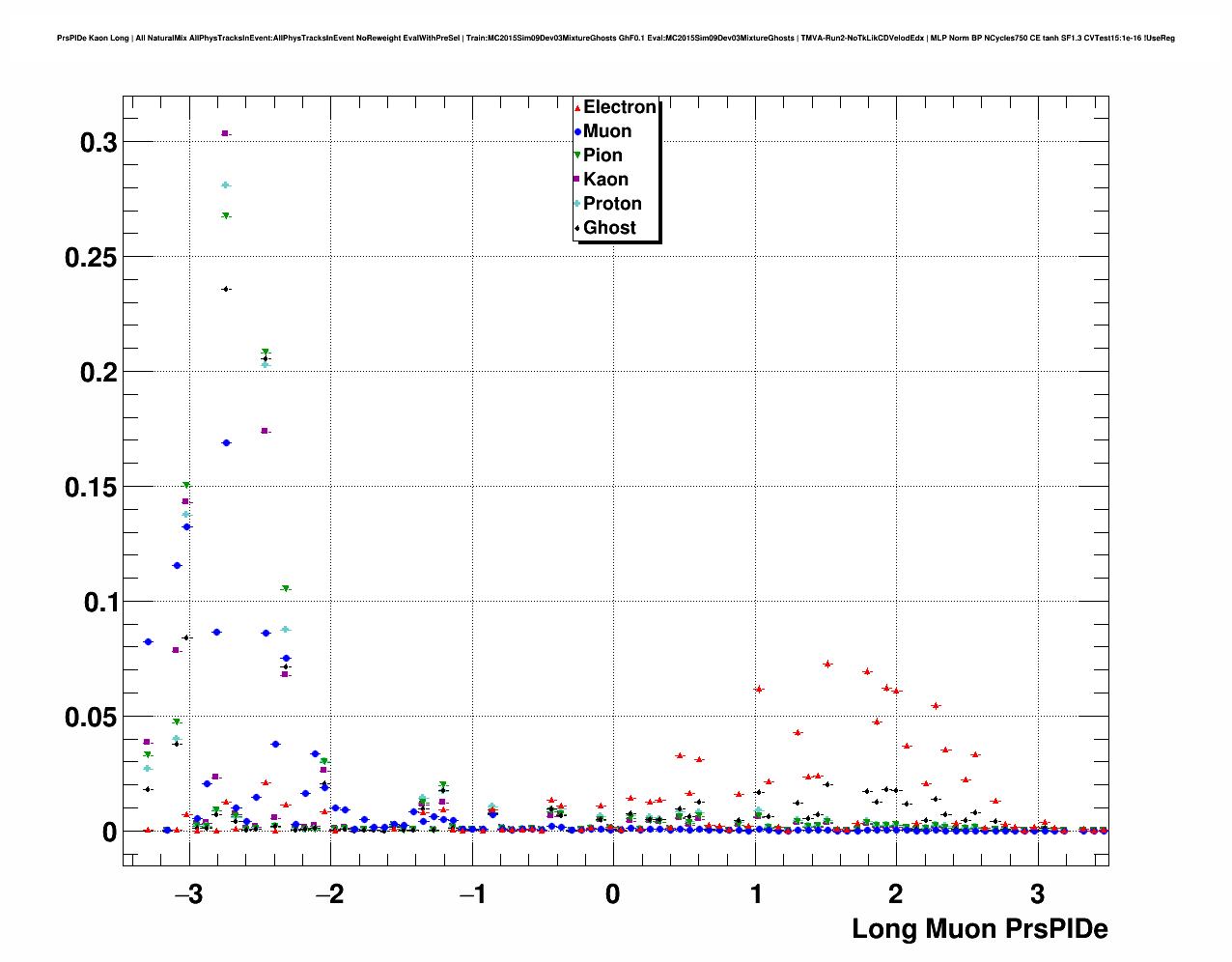The image size is (1232, 962).
Task: Click the x-axis tick label "1"
Action: click(755, 894)
